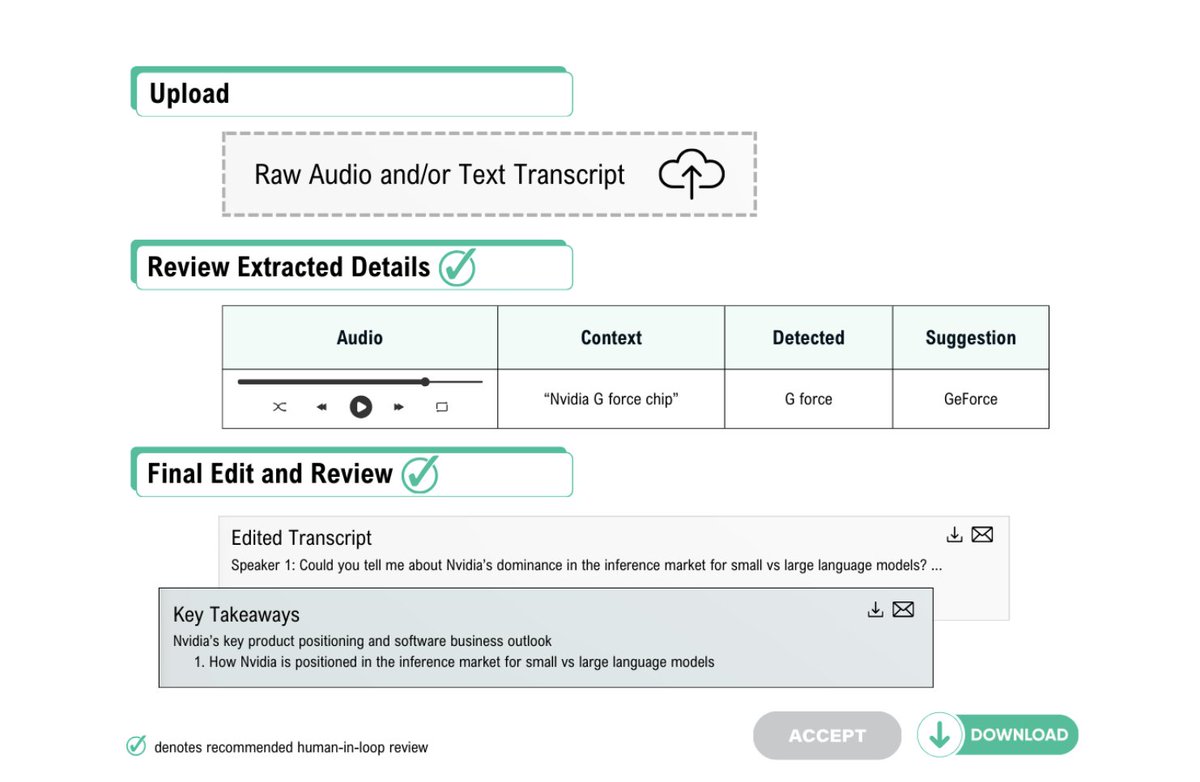Click the audio progress slider handle
Viewport: 1200px width, 782px height.
(x=425, y=381)
